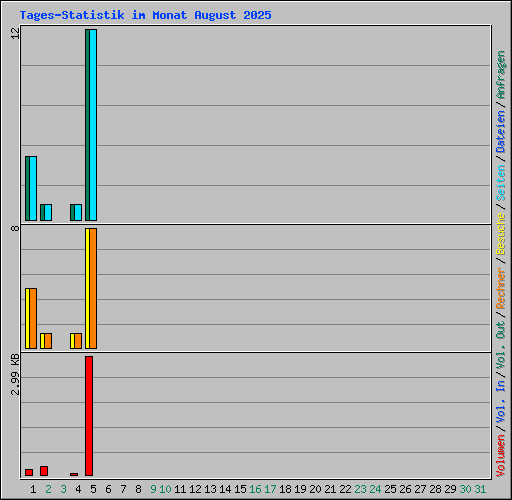Select the orange bar for day 2

point(48,341)
